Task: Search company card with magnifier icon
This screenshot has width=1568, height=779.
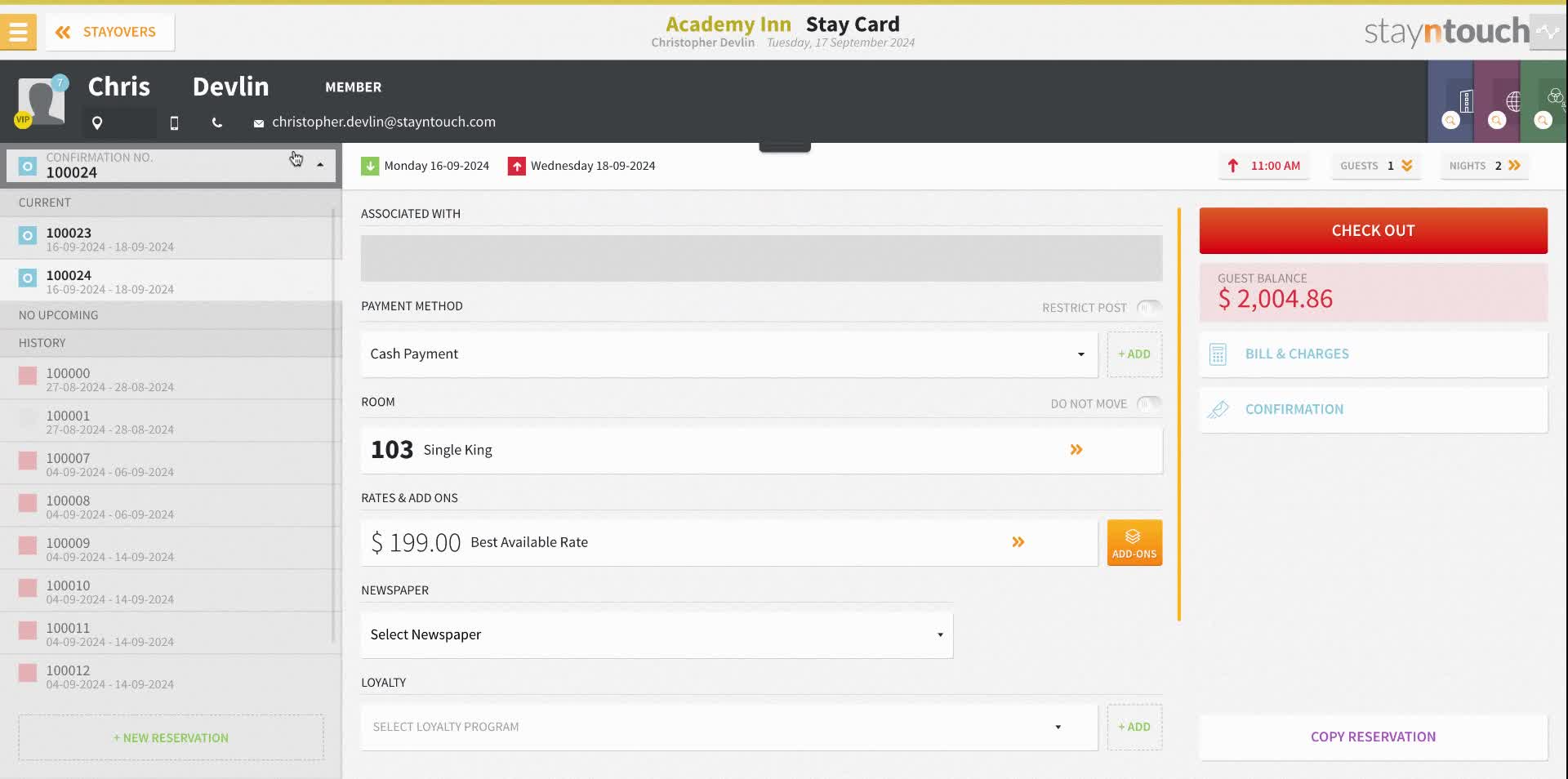Action: pos(1450,121)
